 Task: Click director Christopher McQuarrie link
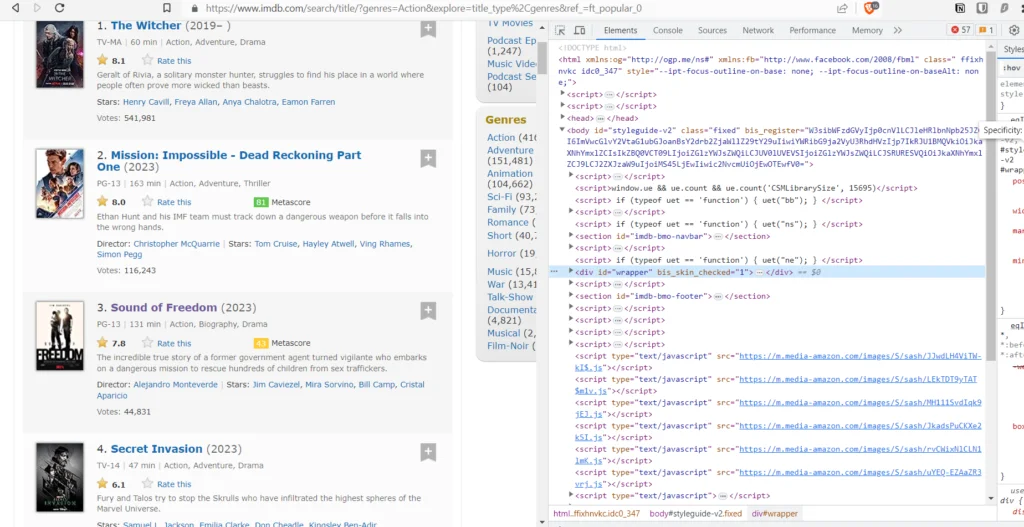pos(176,244)
